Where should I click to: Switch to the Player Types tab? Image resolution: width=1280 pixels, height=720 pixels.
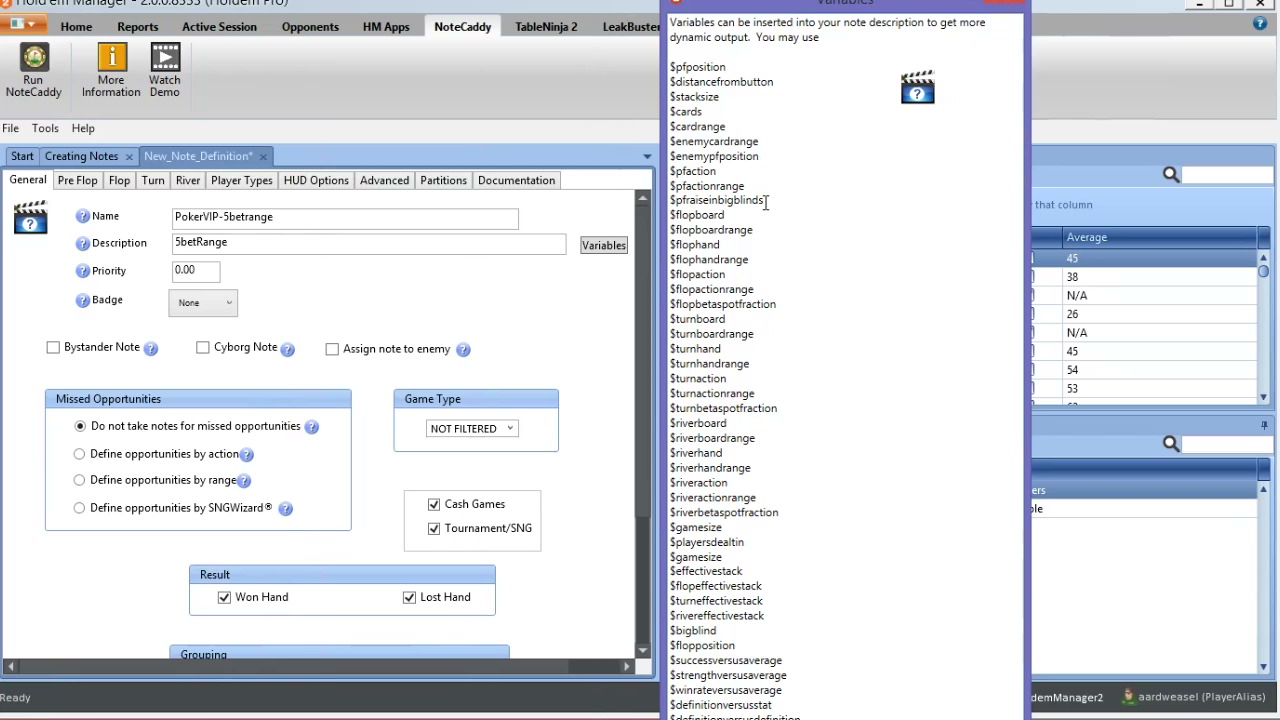[x=241, y=181]
